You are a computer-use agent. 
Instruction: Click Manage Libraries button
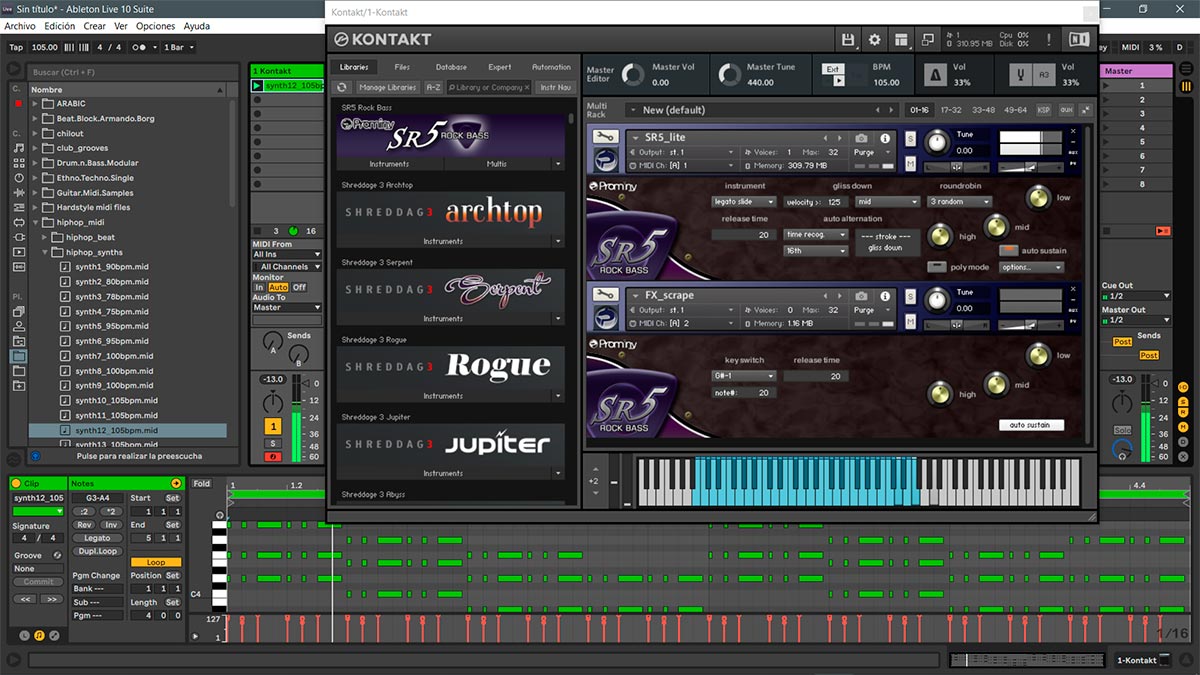(387, 88)
